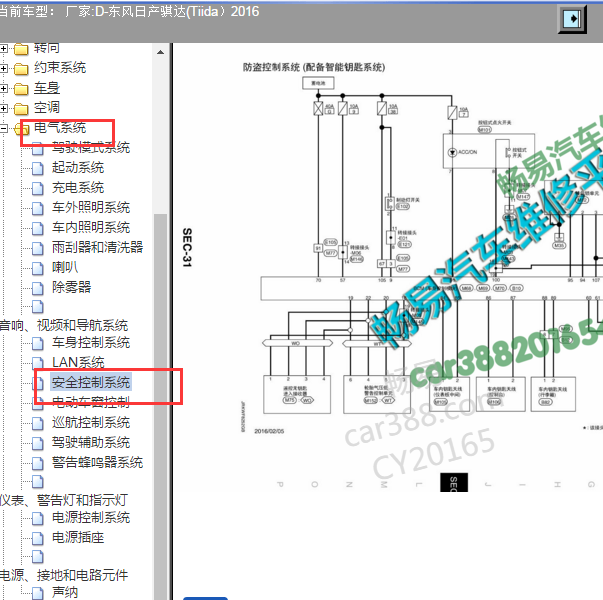Click the SEC-31 page label
603x600 pixels.
187,247
